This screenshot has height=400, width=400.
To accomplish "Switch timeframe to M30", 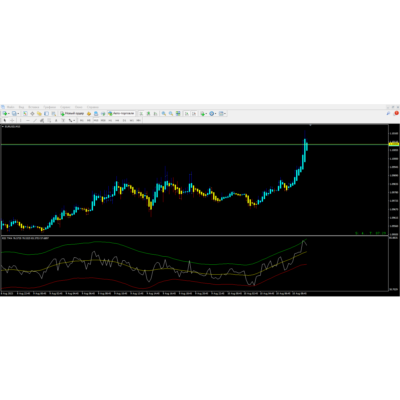I will (x=103, y=120).
